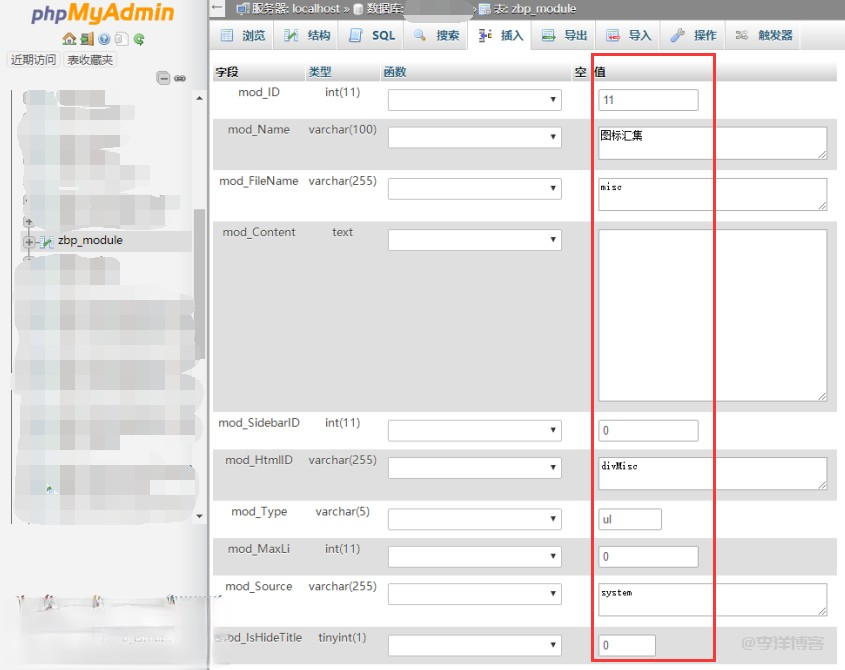Refresh navigation panel with green refresh icon
The height and width of the screenshot is (670, 845).
click(140, 39)
